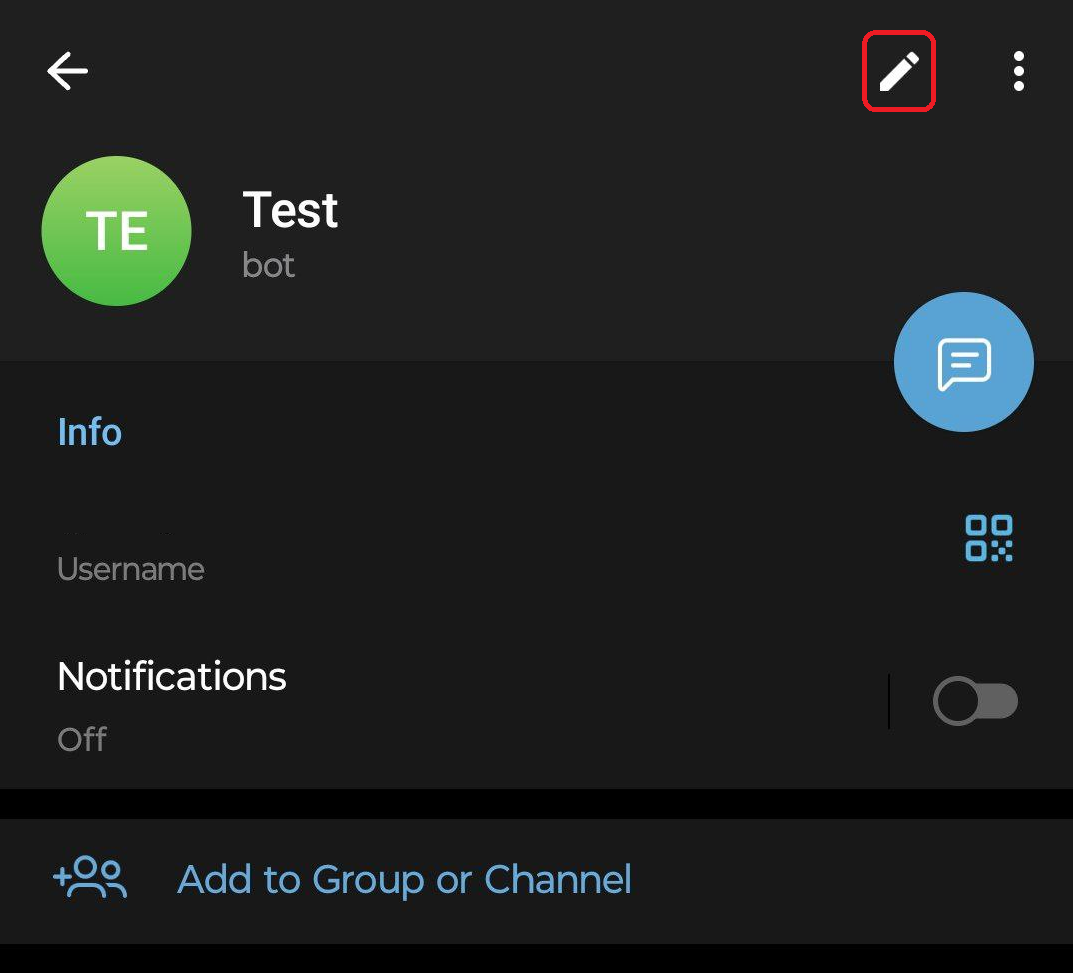Click the add members people icon

[90, 879]
